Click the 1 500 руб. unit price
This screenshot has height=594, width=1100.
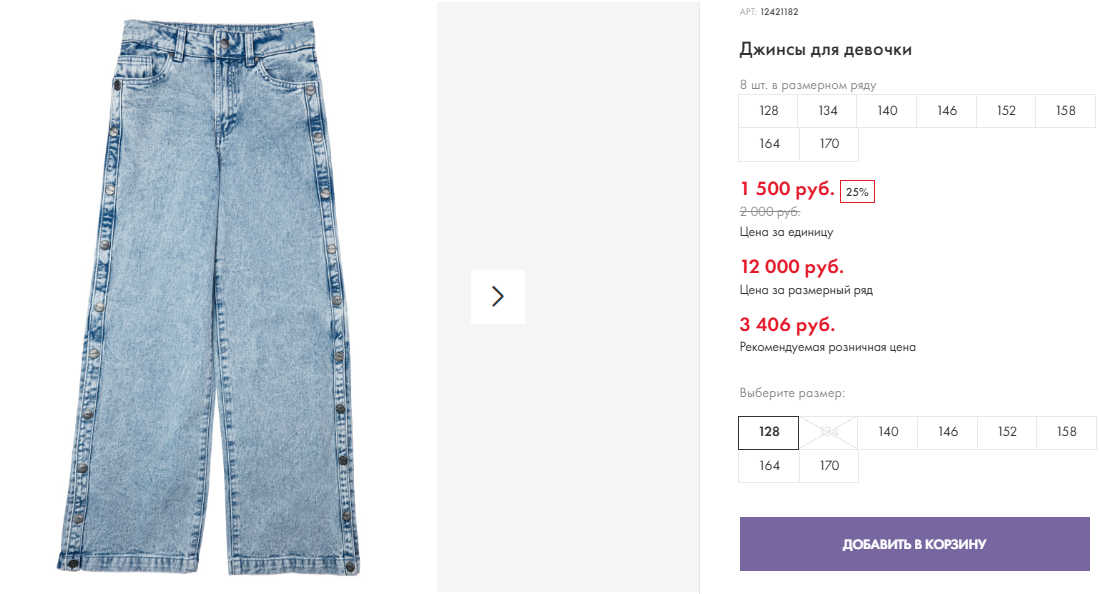(787, 189)
